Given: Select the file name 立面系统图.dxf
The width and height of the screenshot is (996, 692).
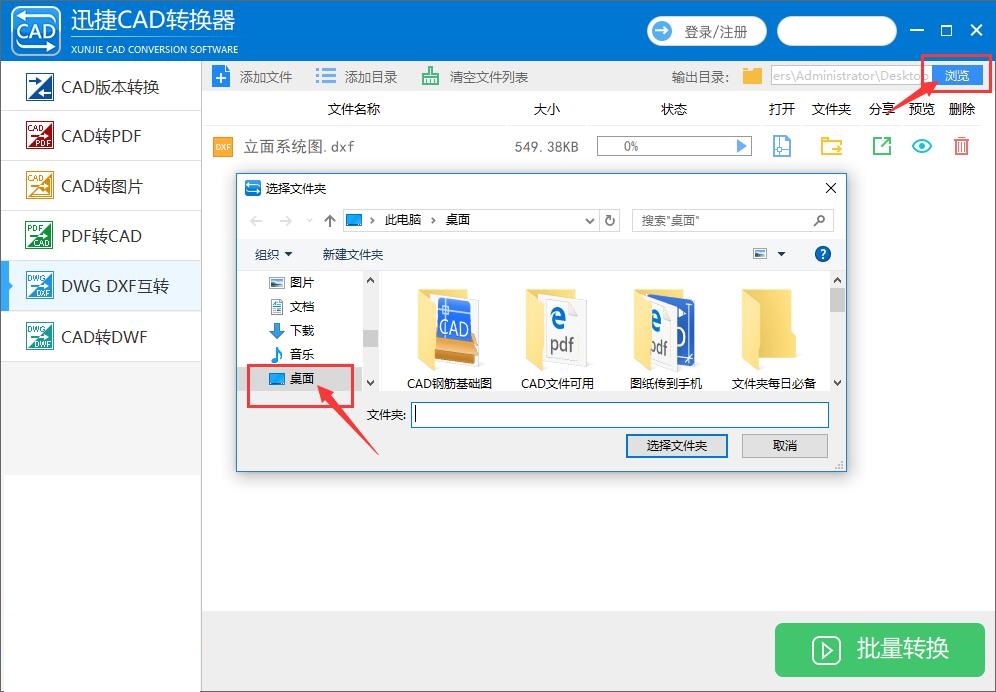Looking at the screenshot, I should click(299, 147).
